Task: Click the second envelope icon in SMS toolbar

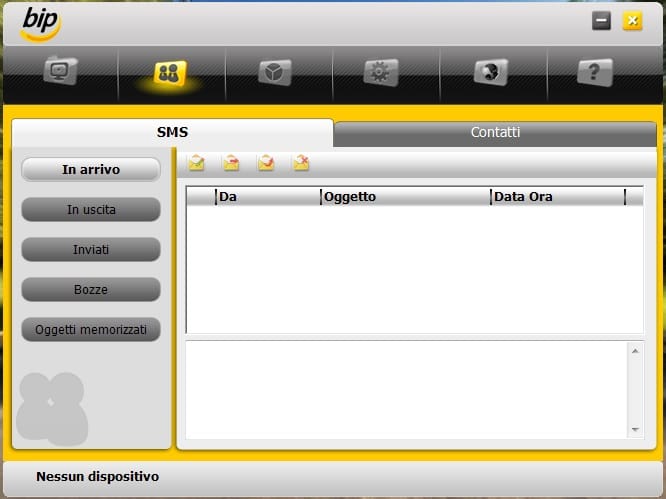Action: [x=231, y=163]
